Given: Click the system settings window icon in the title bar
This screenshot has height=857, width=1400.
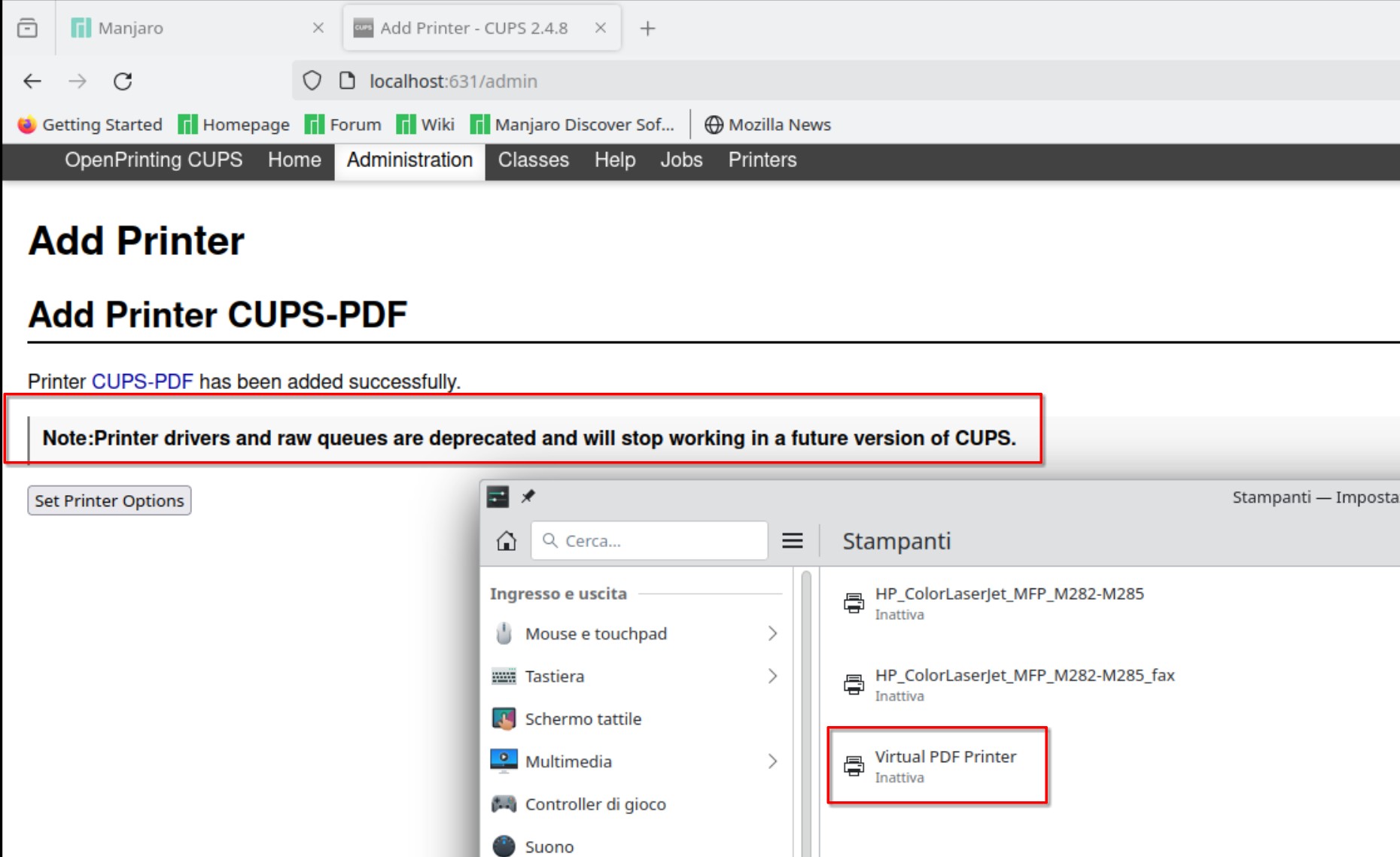Looking at the screenshot, I should tap(498, 497).
